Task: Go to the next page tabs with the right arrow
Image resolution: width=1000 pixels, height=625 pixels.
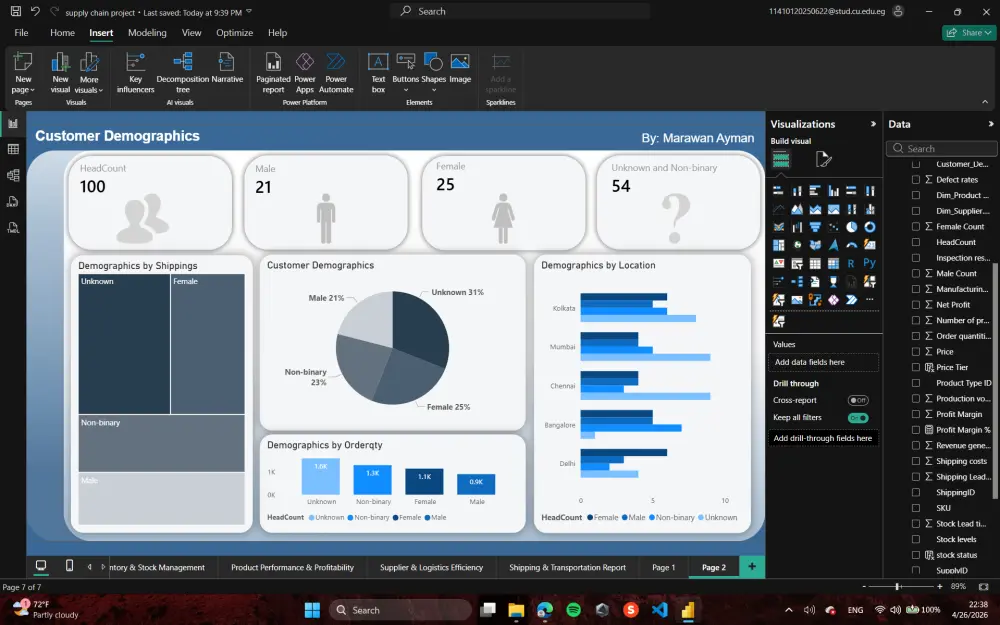Action: 103,566
